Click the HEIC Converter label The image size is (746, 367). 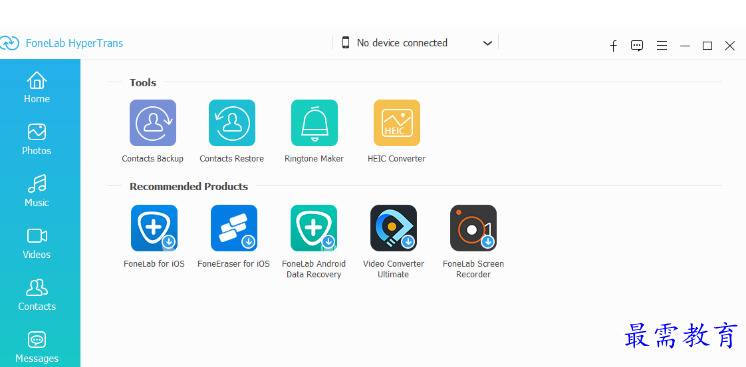click(x=396, y=159)
